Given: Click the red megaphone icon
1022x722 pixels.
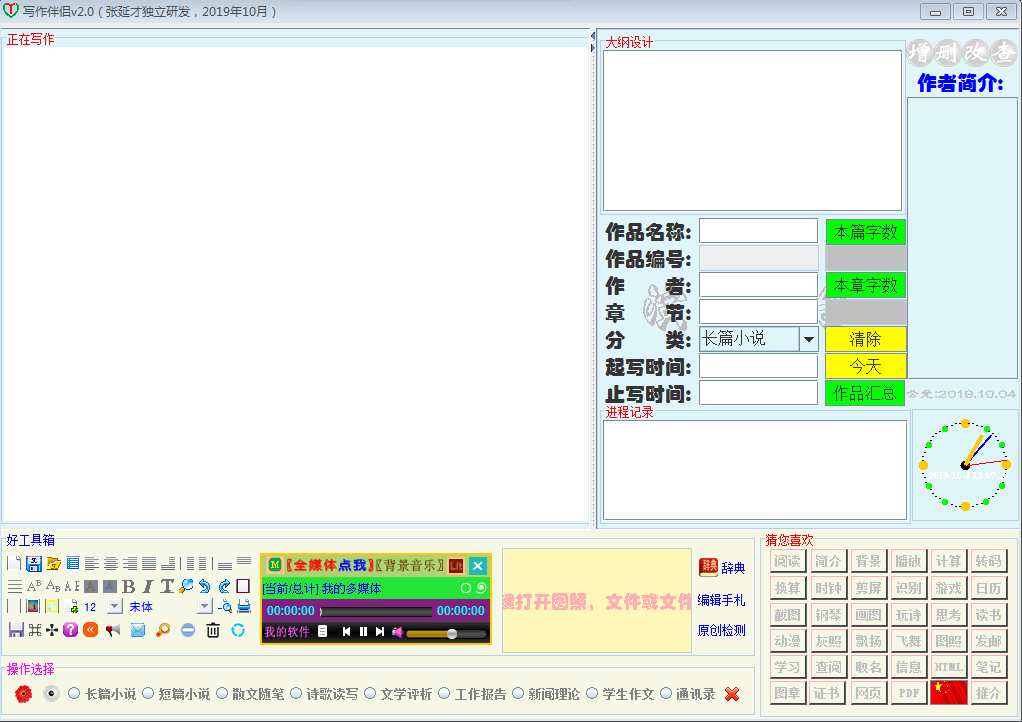Looking at the screenshot, I should (x=113, y=630).
